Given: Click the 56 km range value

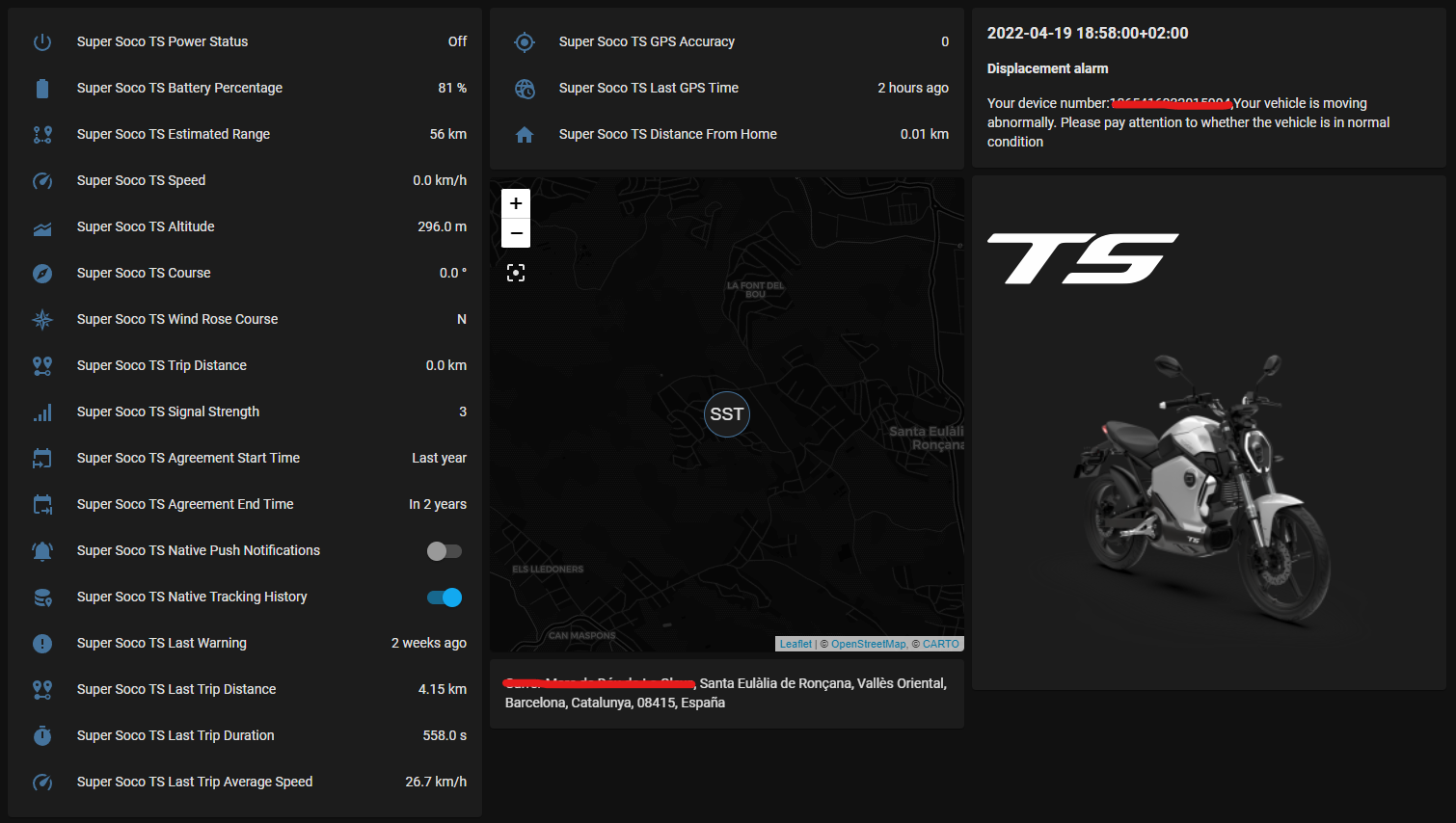Looking at the screenshot, I should (448, 134).
